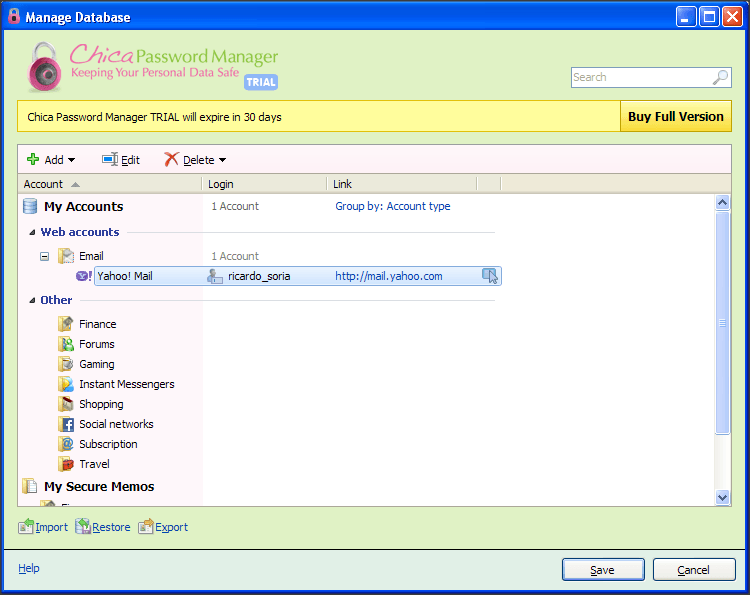Open the http://mail.yahoo.com link

389,276
